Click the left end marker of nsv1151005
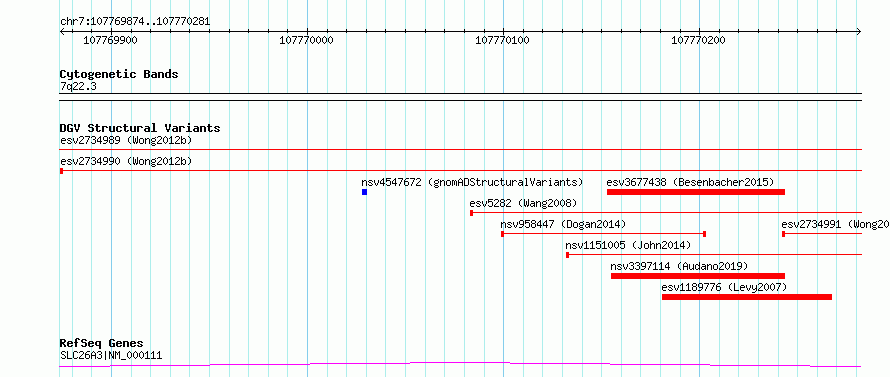 pos(567,255)
